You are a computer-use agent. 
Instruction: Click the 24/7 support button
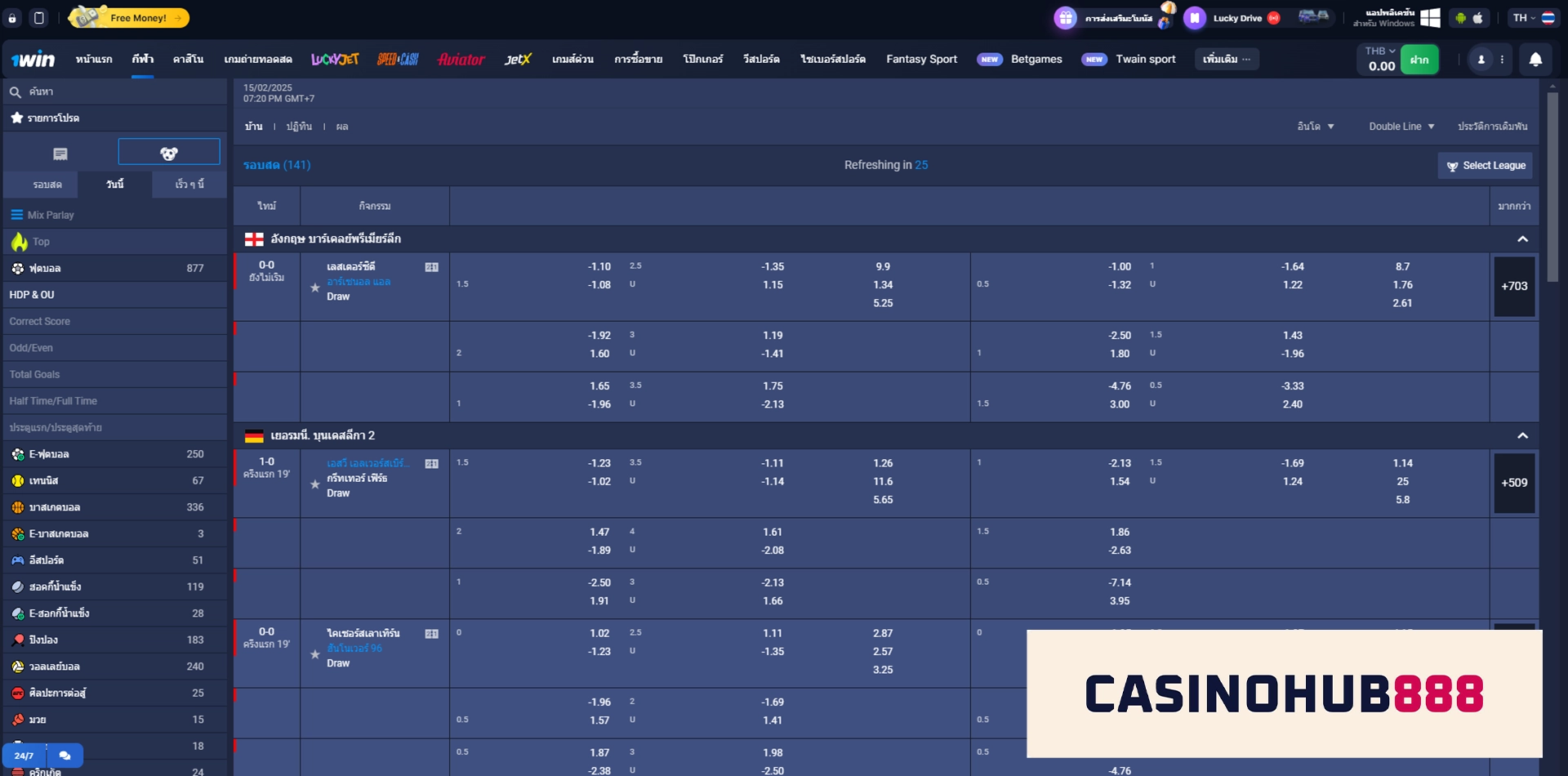coord(24,756)
